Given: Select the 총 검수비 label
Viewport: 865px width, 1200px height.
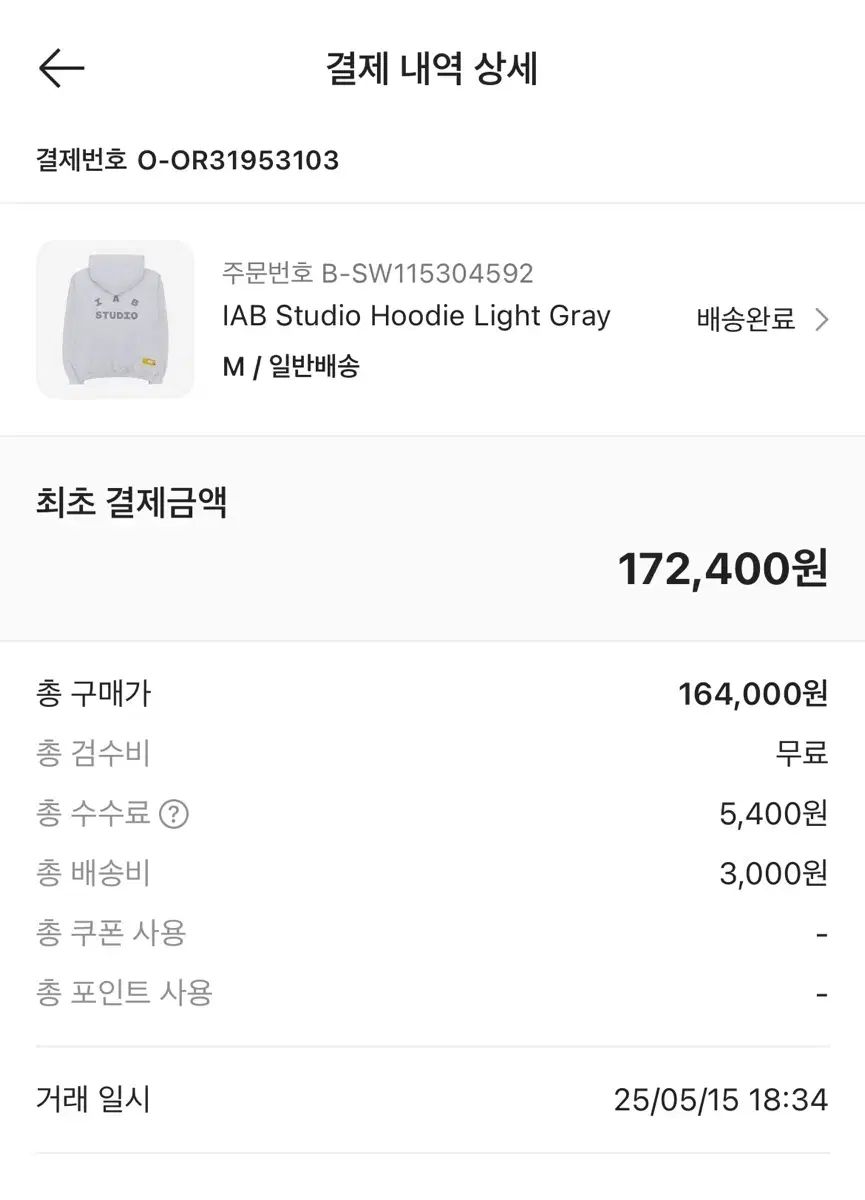Looking at the screenshot, I should 93,754.
